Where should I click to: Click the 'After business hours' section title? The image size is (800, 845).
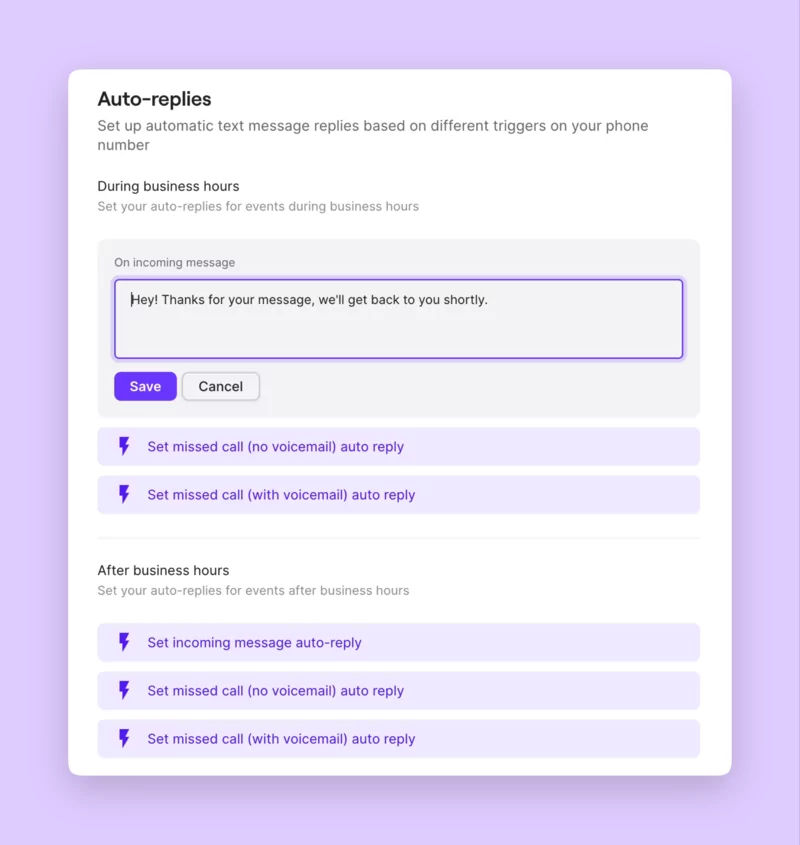pyautogui.click(x=163, y=570)
